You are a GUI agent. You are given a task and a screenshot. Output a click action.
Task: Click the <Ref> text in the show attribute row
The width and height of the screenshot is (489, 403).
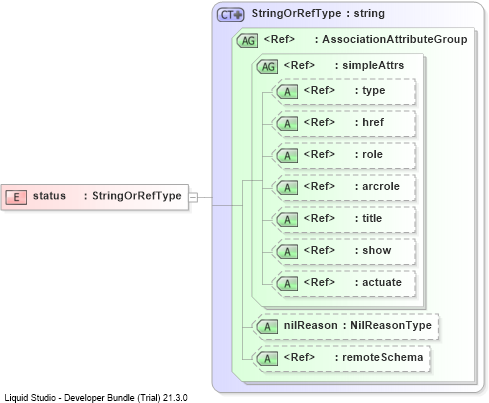(x=319, y=250)
